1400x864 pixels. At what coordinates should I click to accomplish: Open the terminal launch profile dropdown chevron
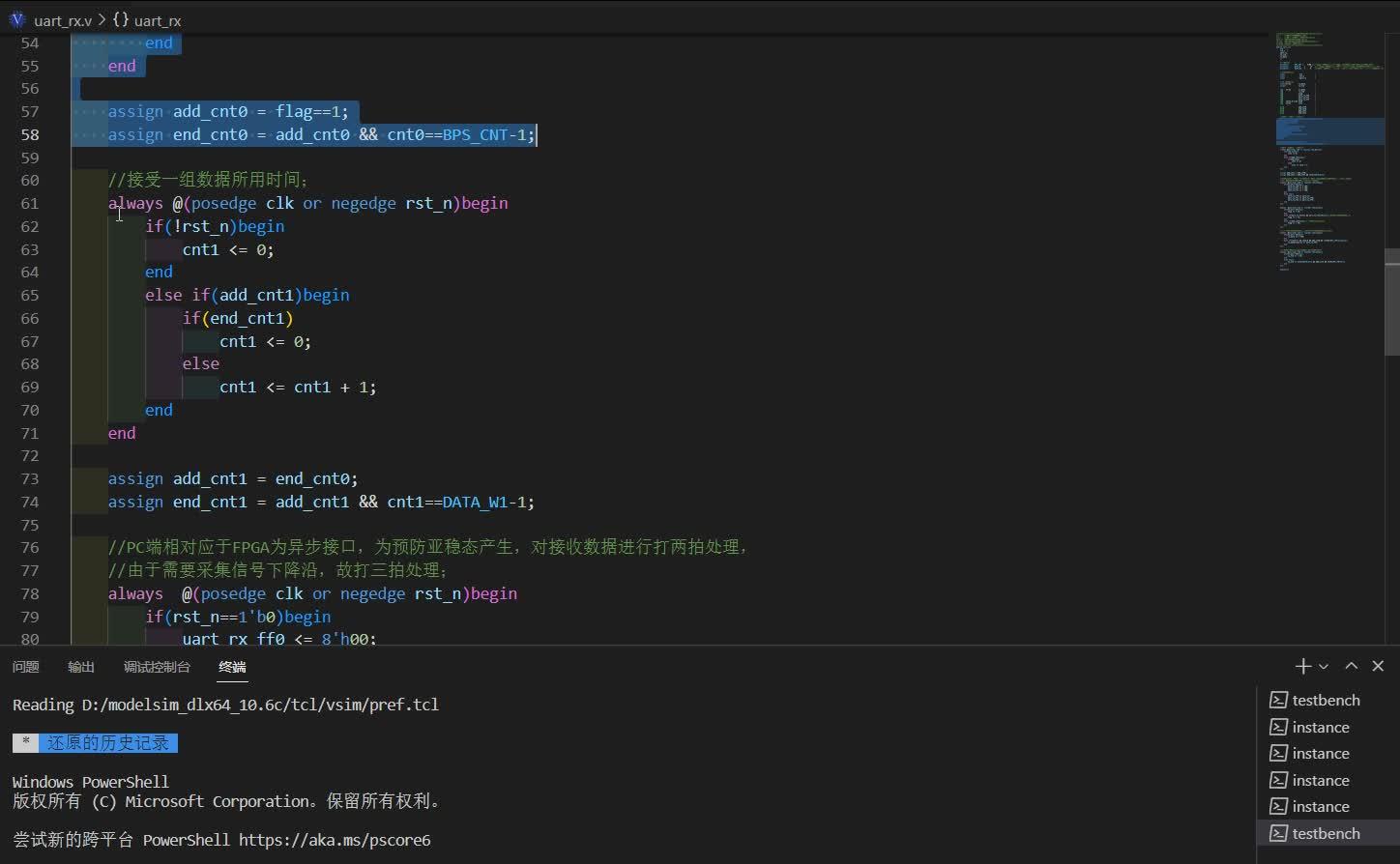point(1322,666)
